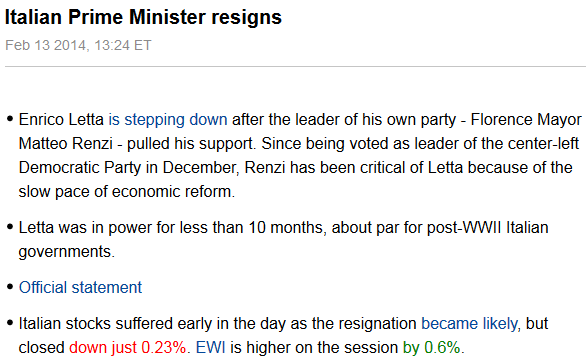Image resolution: width=586 pixels, height=363 pixels.
Task: Click the horizontal divider below the date
Action: tap(295, 67)
